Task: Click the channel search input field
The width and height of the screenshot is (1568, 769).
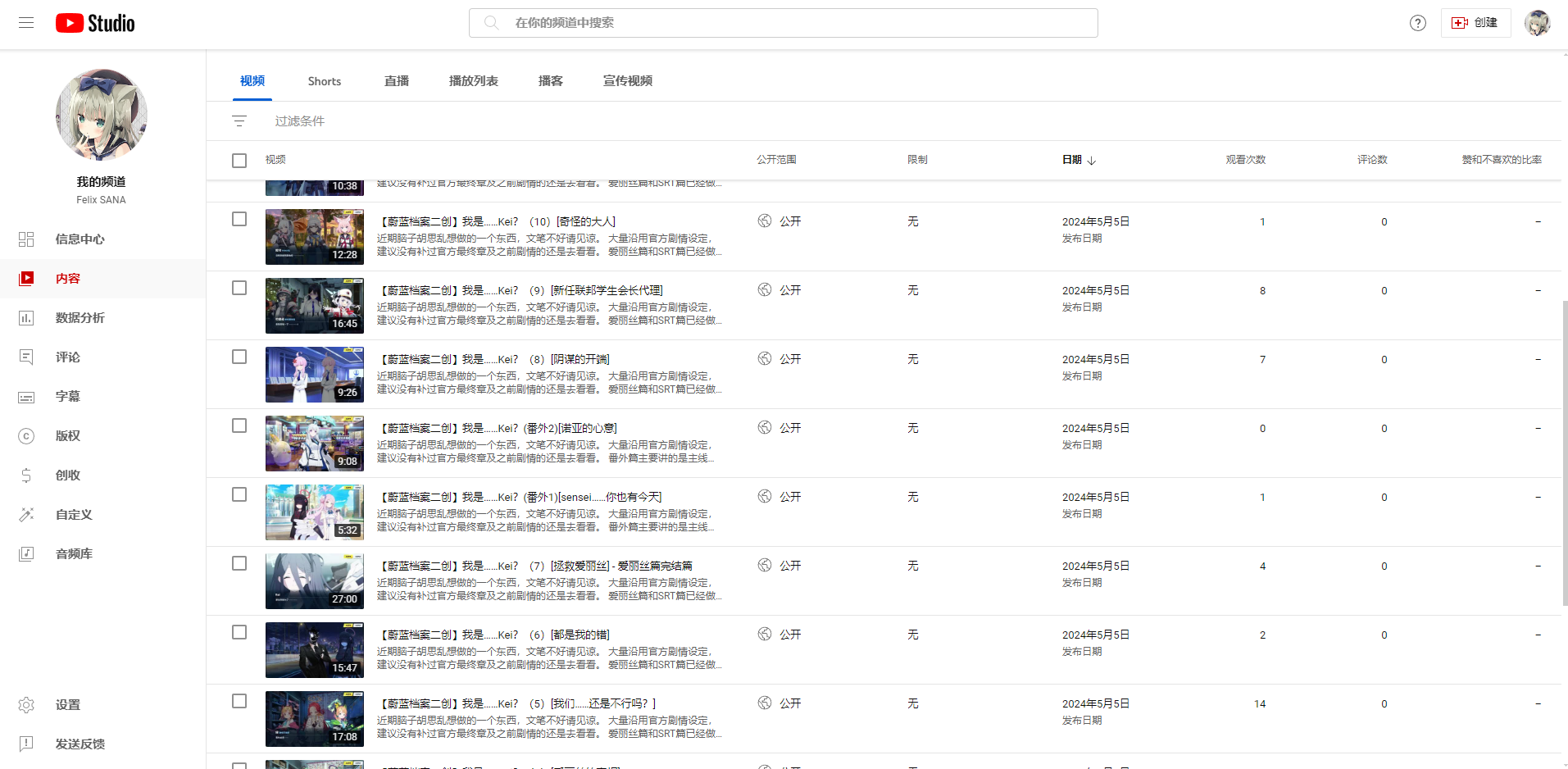Action: (784, 23)
